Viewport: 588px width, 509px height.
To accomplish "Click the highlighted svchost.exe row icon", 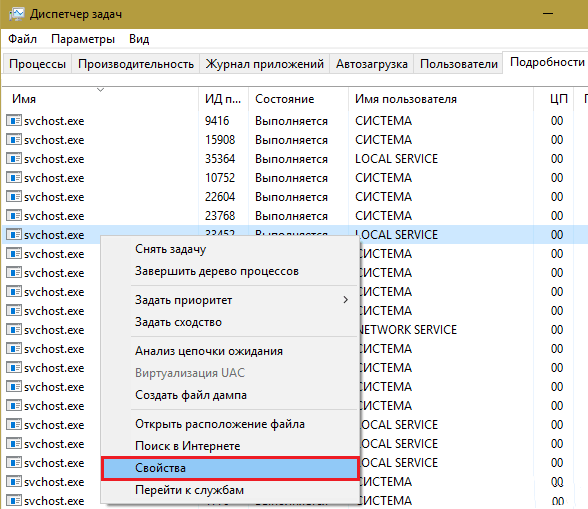I will point(14,235).
